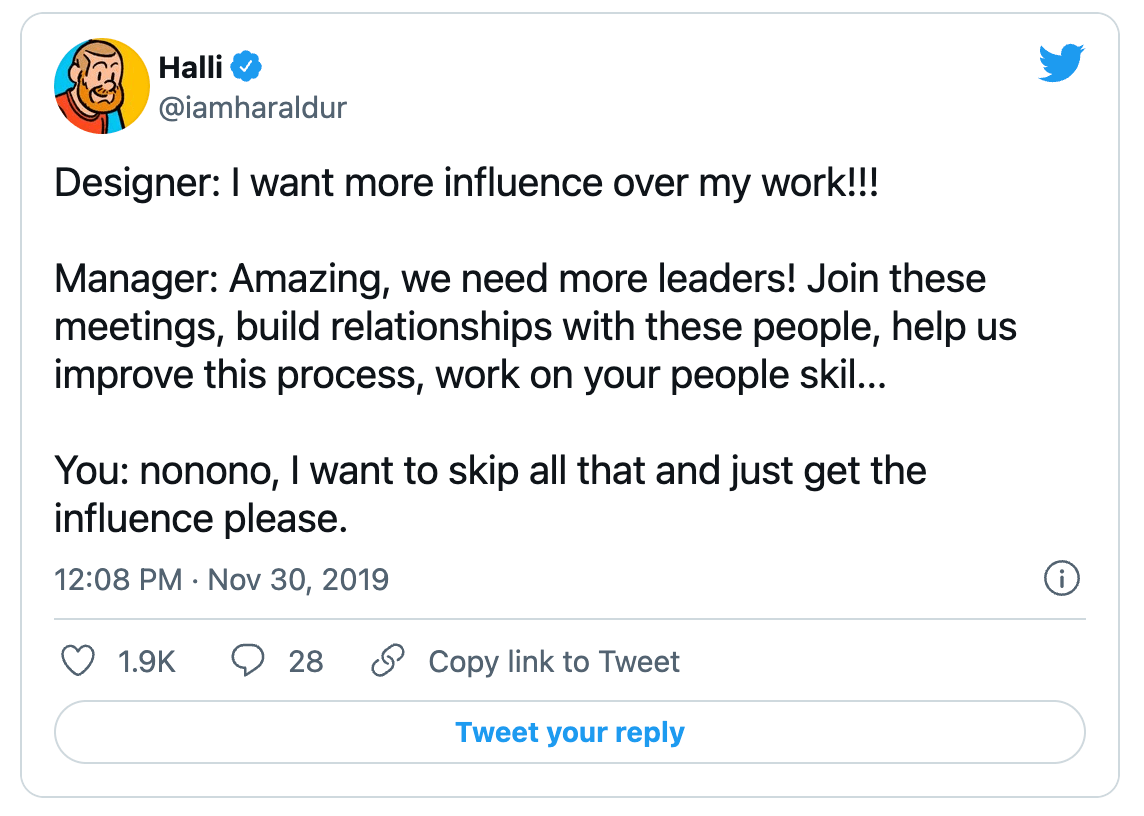Click the 'You: nonono' tweet line
The height and width of the screenshot is (816, 1144).
[490, 471]
